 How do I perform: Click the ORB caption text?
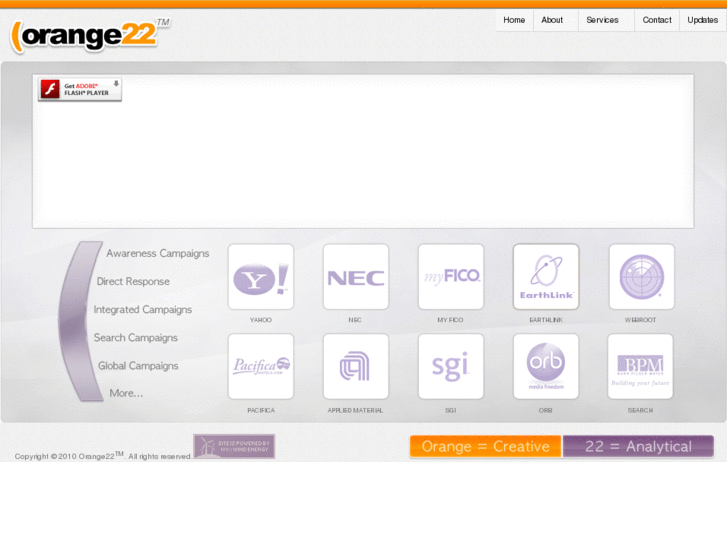(x=545, y=410)
